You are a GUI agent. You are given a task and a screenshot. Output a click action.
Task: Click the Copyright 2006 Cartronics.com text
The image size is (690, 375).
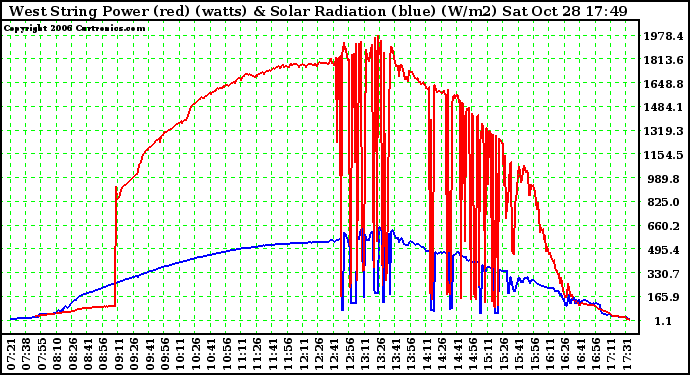click(74, 28)
